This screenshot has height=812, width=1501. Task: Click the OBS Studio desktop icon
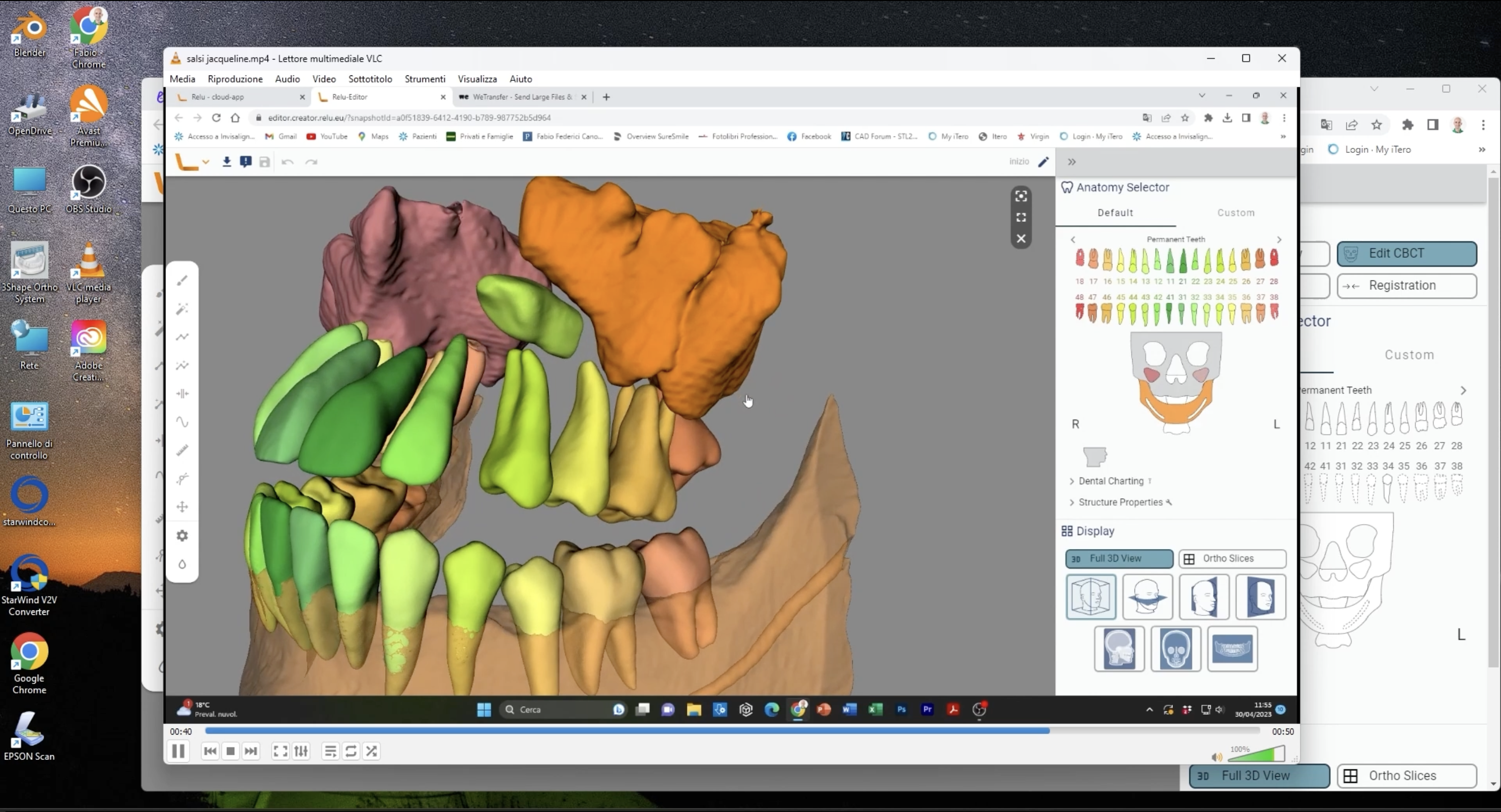point(88,189)
